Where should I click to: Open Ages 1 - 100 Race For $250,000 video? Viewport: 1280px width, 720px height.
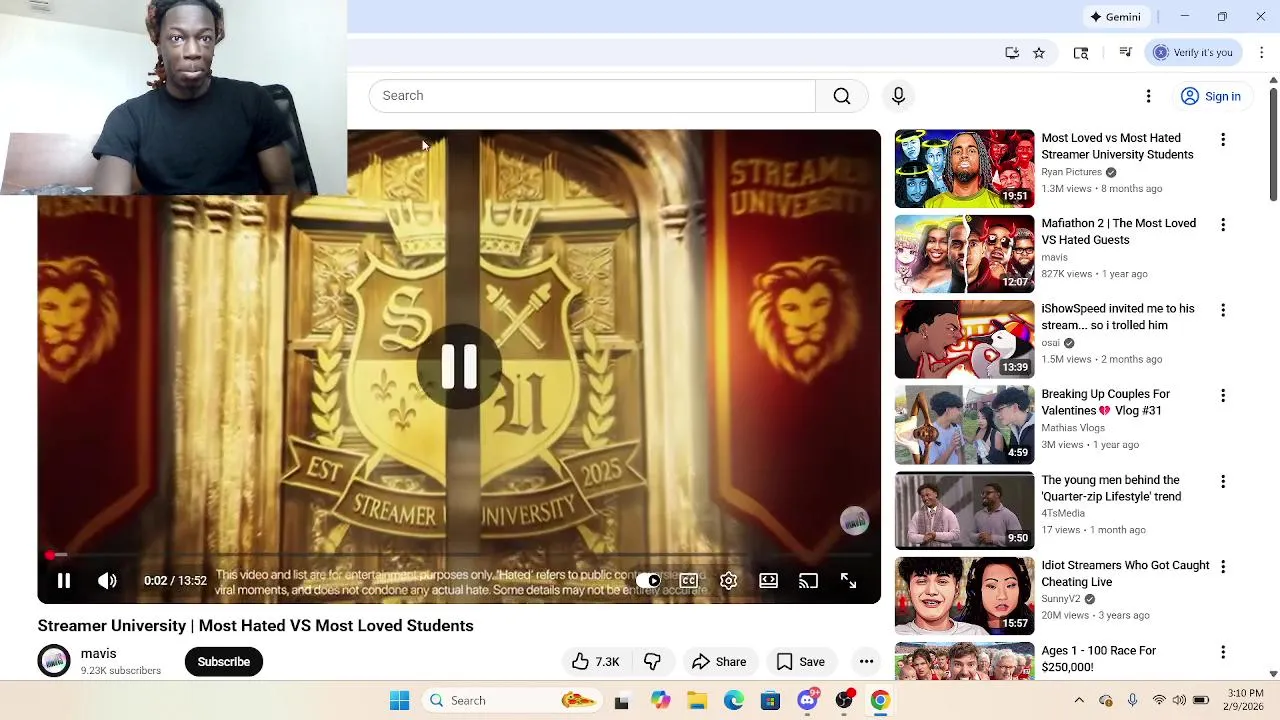1098,659
